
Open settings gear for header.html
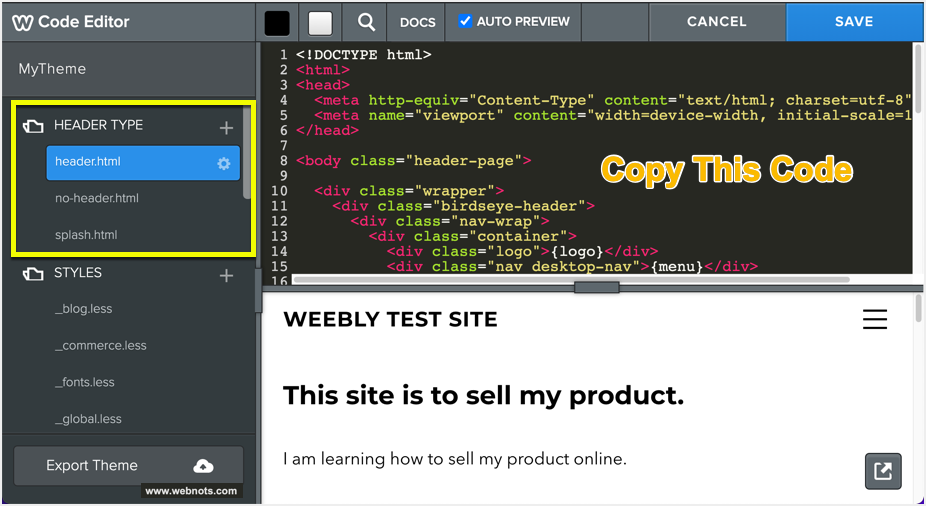coord(223,164)
